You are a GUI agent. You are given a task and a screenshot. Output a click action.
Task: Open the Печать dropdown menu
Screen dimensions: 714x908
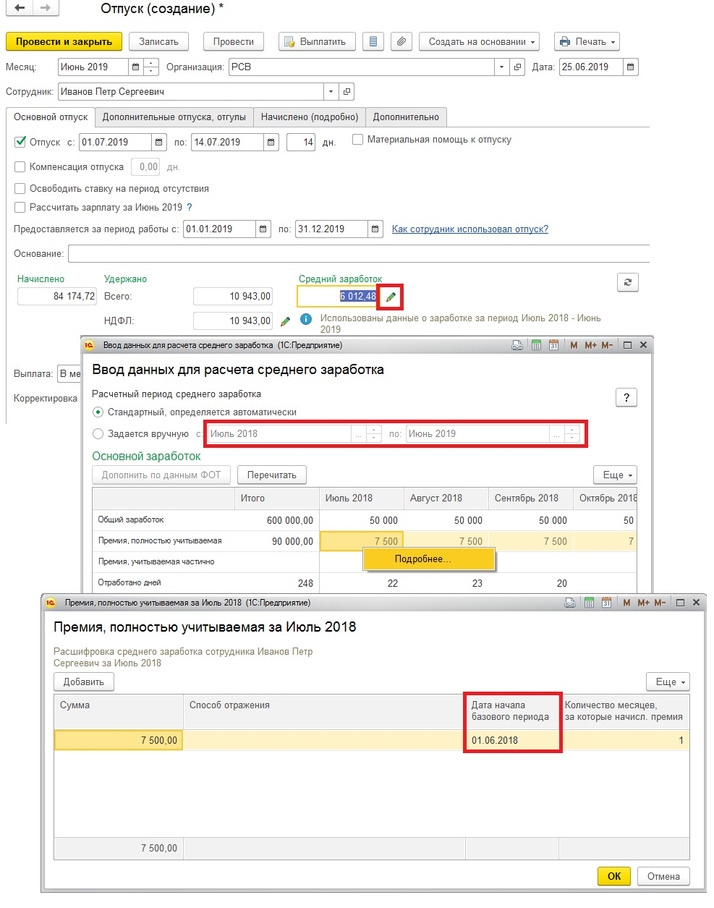click(586, 42)
